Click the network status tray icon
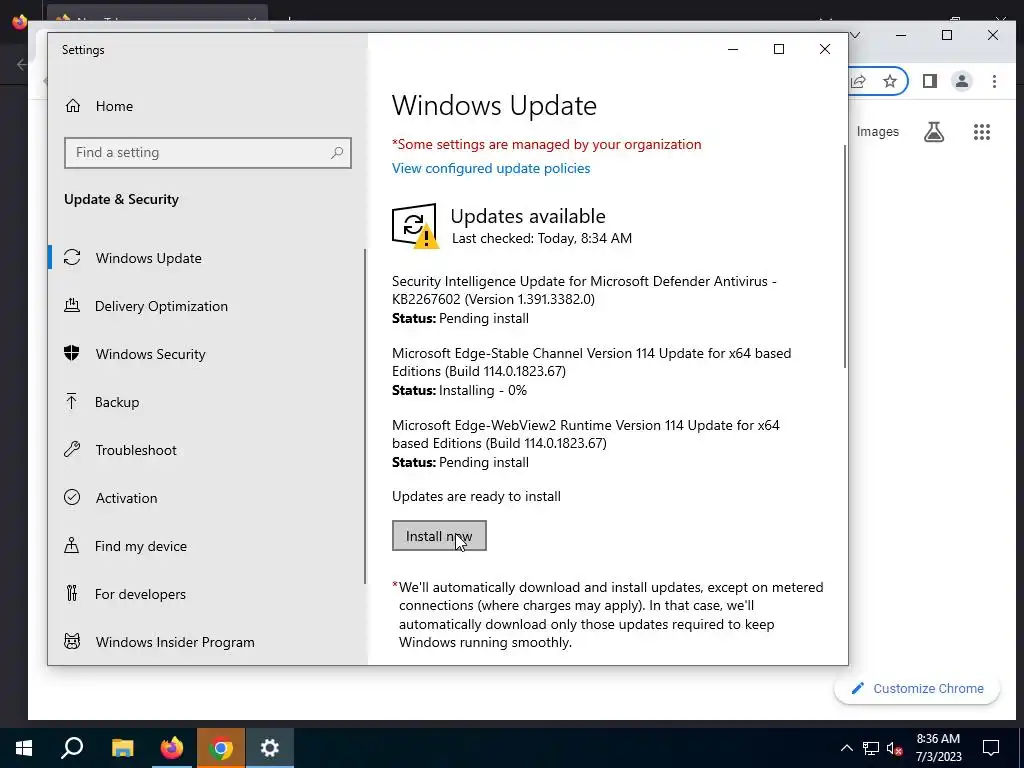This screenshot has height=768, width=1024. [x=871, y=748]
